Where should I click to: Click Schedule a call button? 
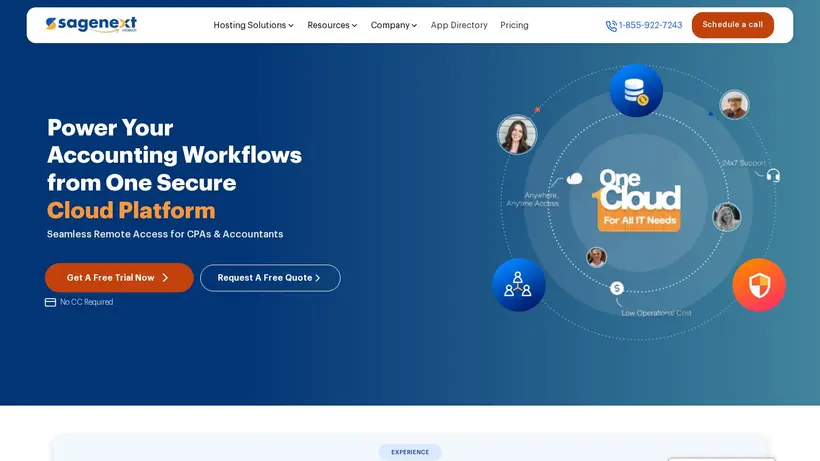click(x=732, y=25)
